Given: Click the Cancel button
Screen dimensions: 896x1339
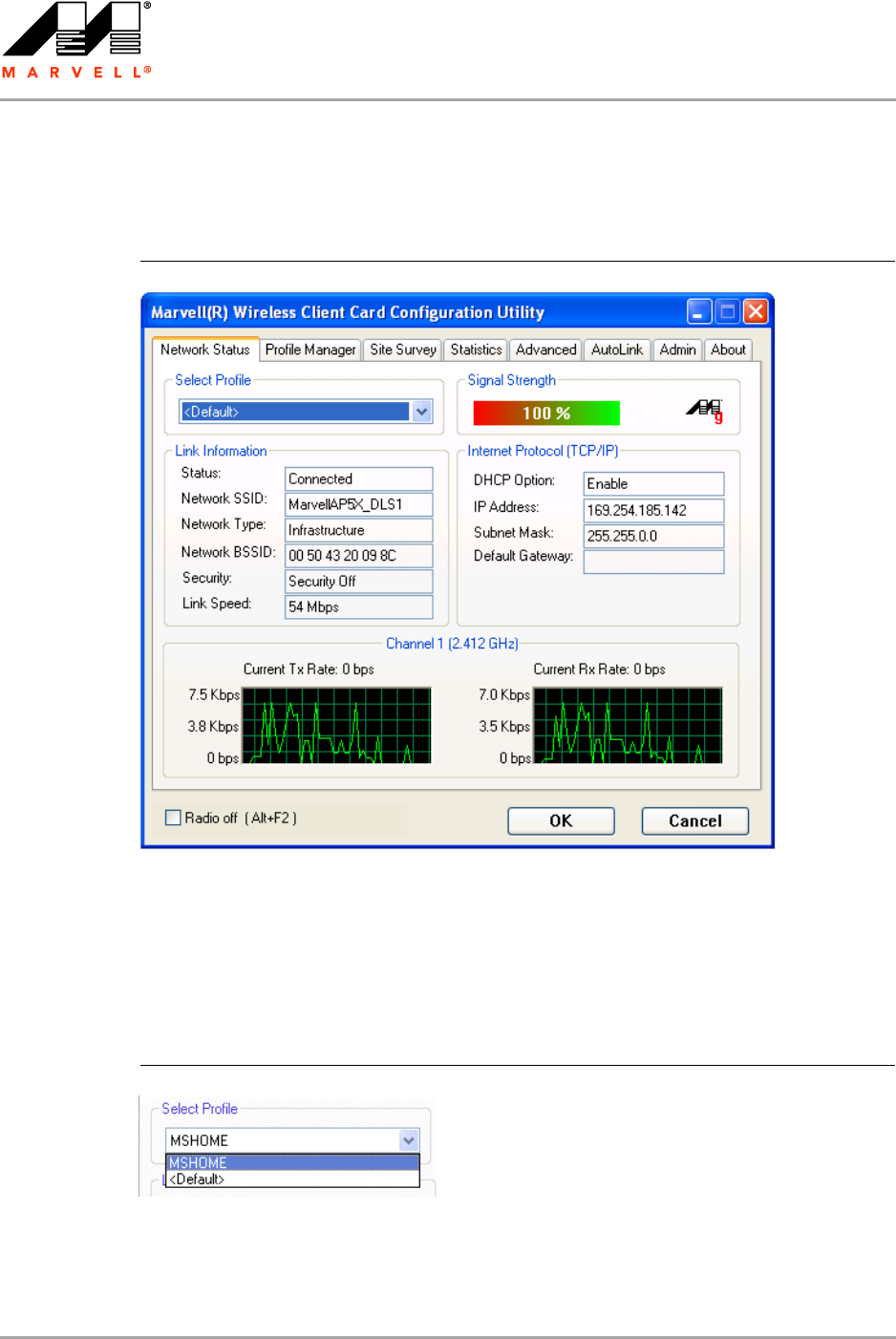Looking at the screenshot, I should point(695,820).
